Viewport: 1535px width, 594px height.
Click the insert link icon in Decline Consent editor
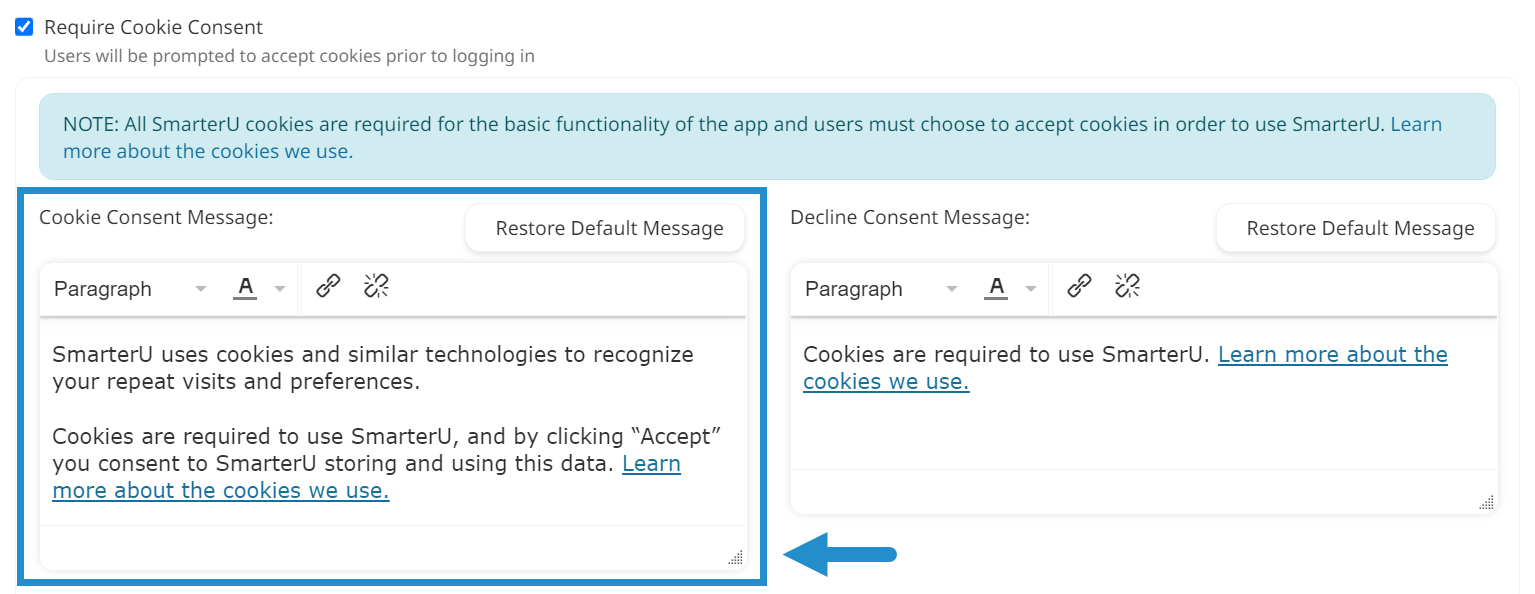point(1079,287)
